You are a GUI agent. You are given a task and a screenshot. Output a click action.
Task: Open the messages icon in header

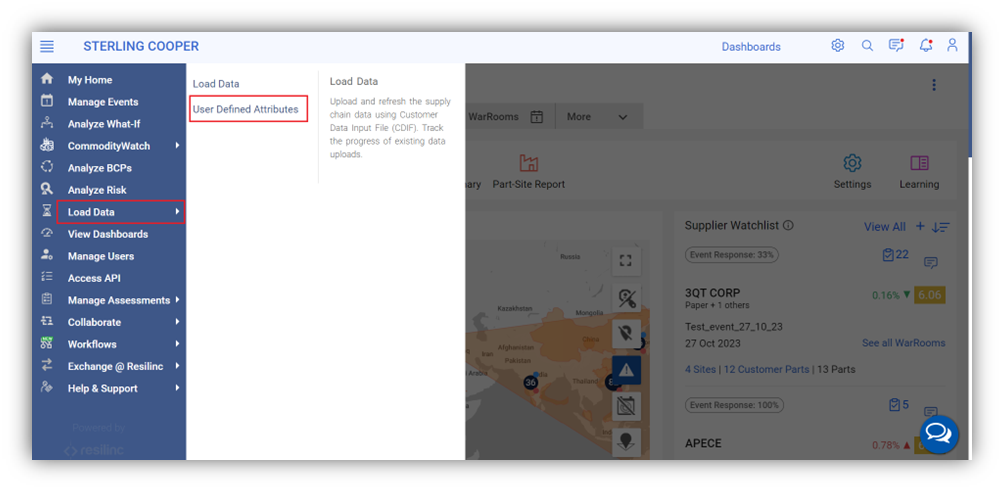pos(896,45)
